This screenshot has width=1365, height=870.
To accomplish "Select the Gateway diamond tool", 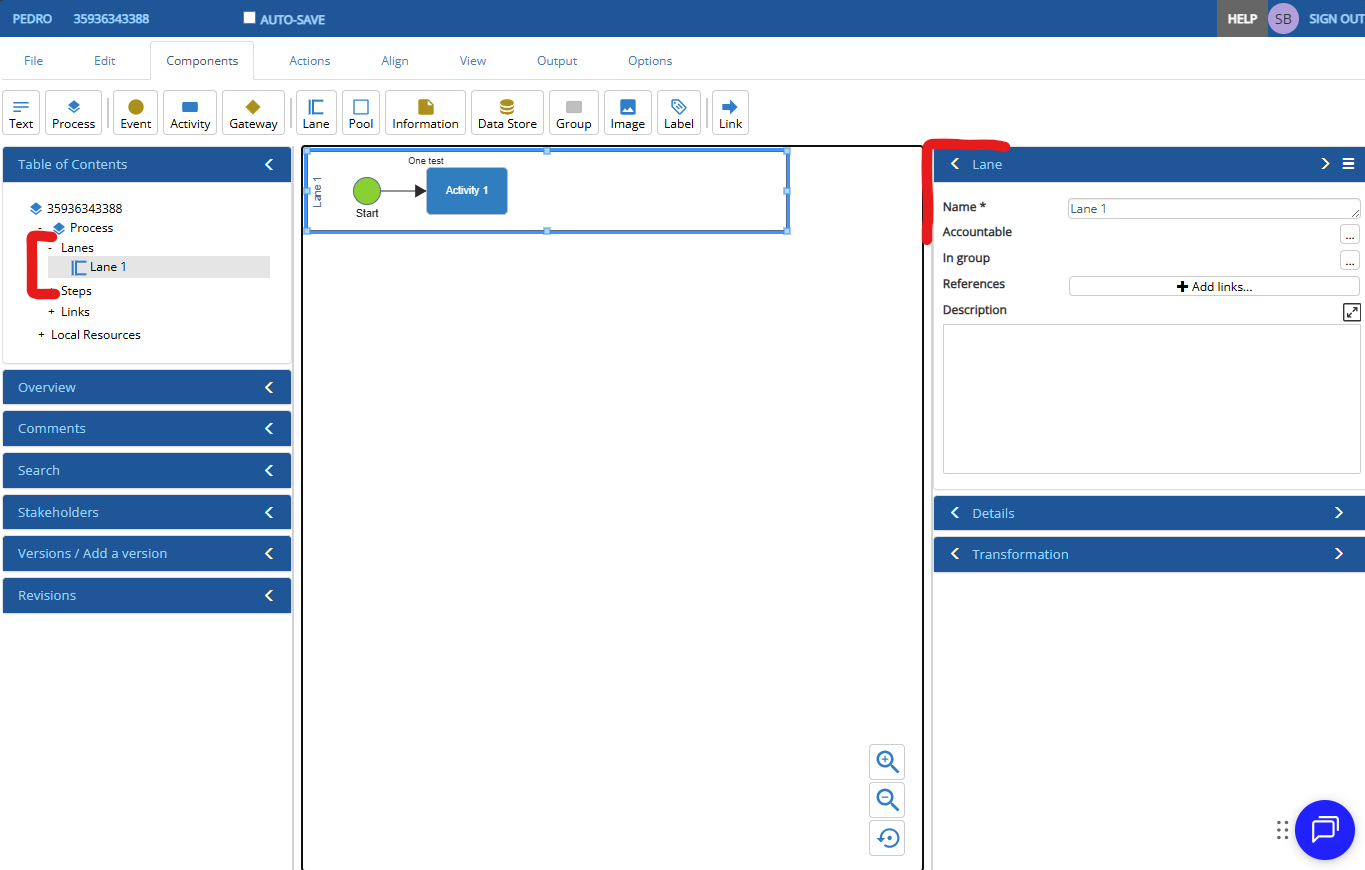I will tap(253, 112).
